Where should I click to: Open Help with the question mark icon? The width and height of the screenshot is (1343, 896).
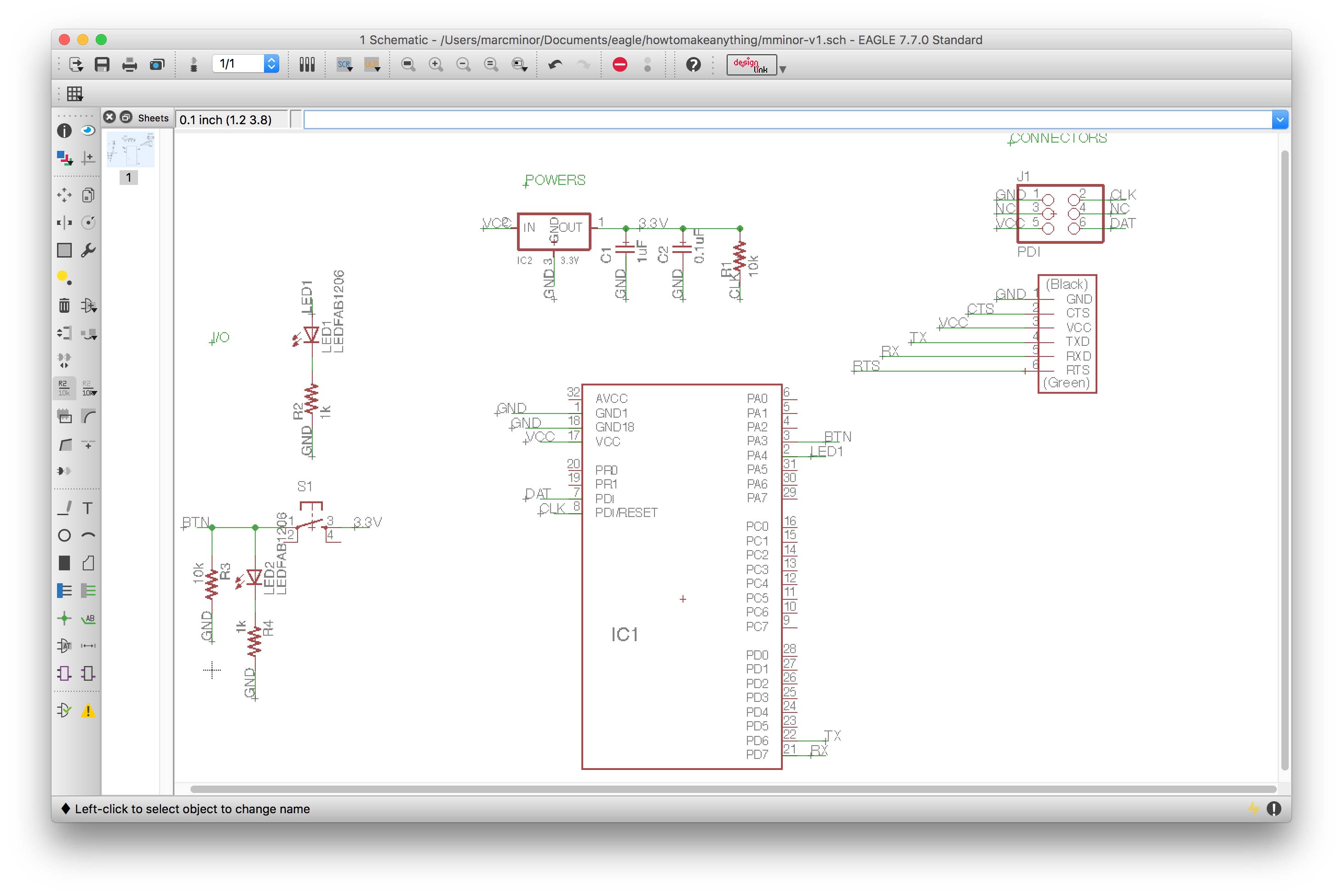pyautogui.click(x=694, y=64)
